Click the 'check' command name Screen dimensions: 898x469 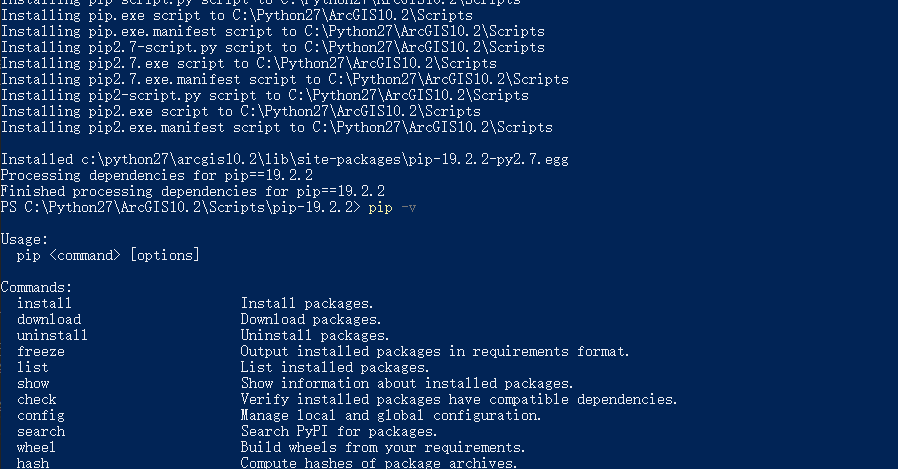pos(36,399)
